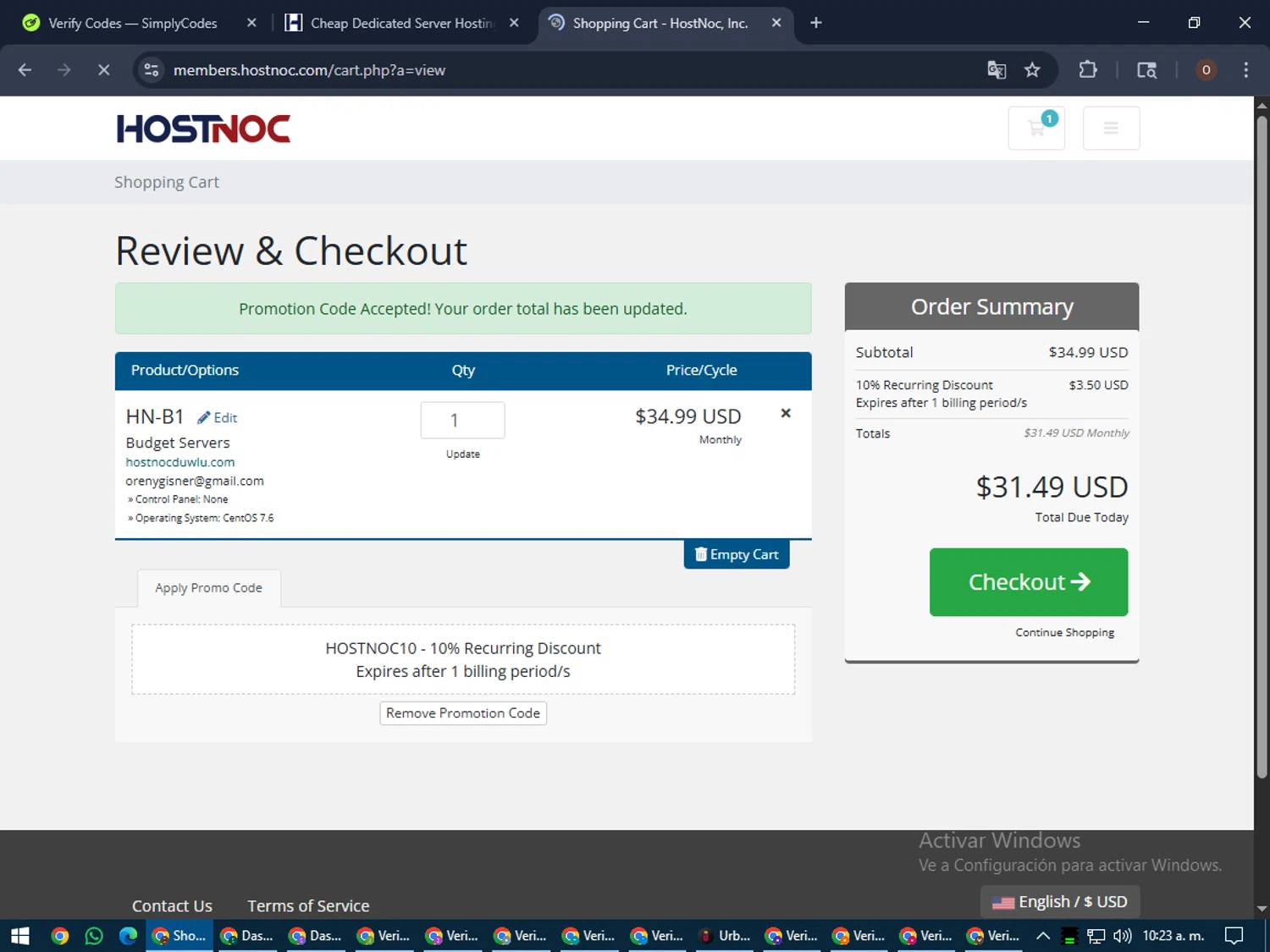Open Contact Us footer link
Image resolution: width=1270 pixels, height=952 pixels.
[172, 905]
